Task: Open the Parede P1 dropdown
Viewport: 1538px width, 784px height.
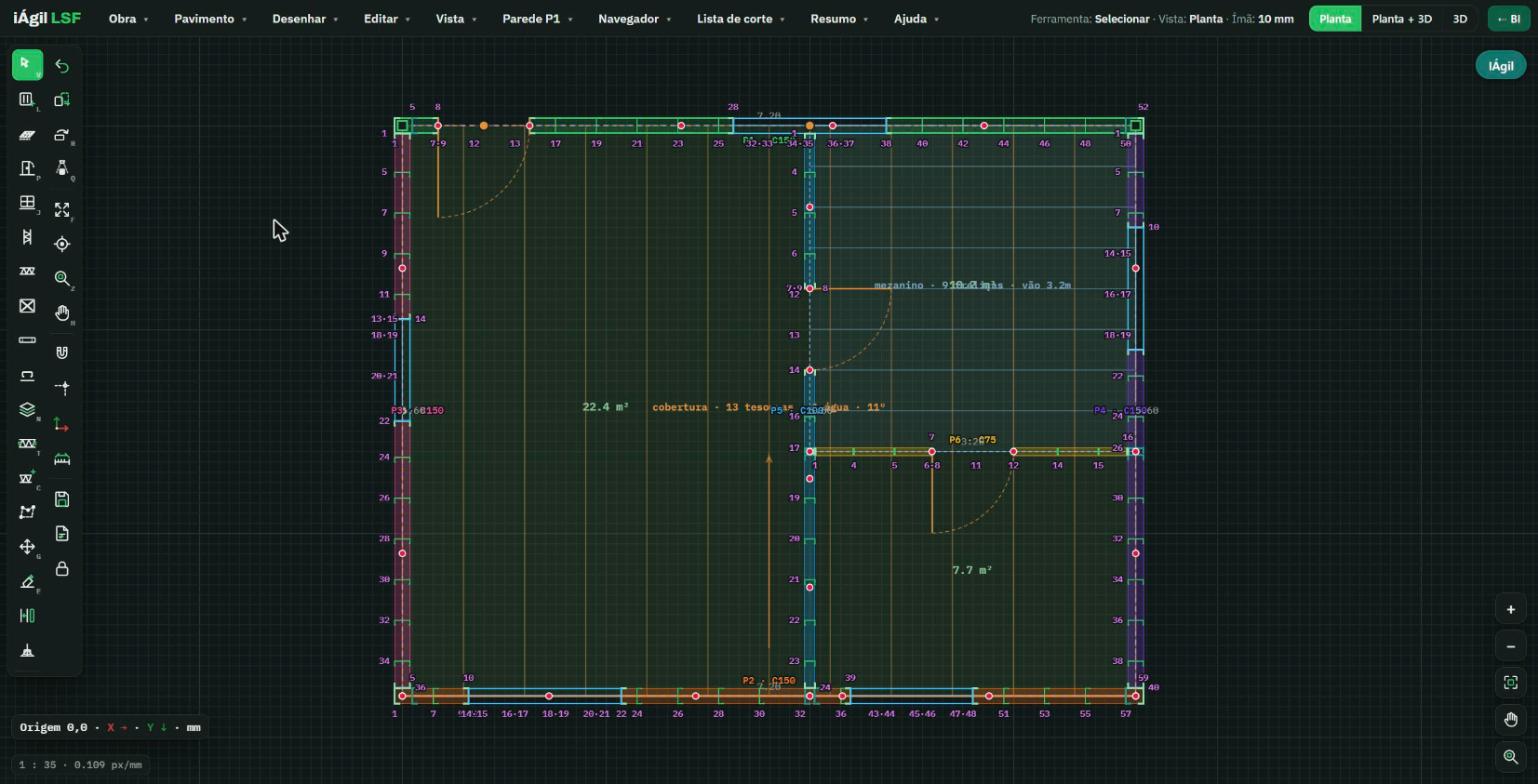Action: [x=538, y=19]
